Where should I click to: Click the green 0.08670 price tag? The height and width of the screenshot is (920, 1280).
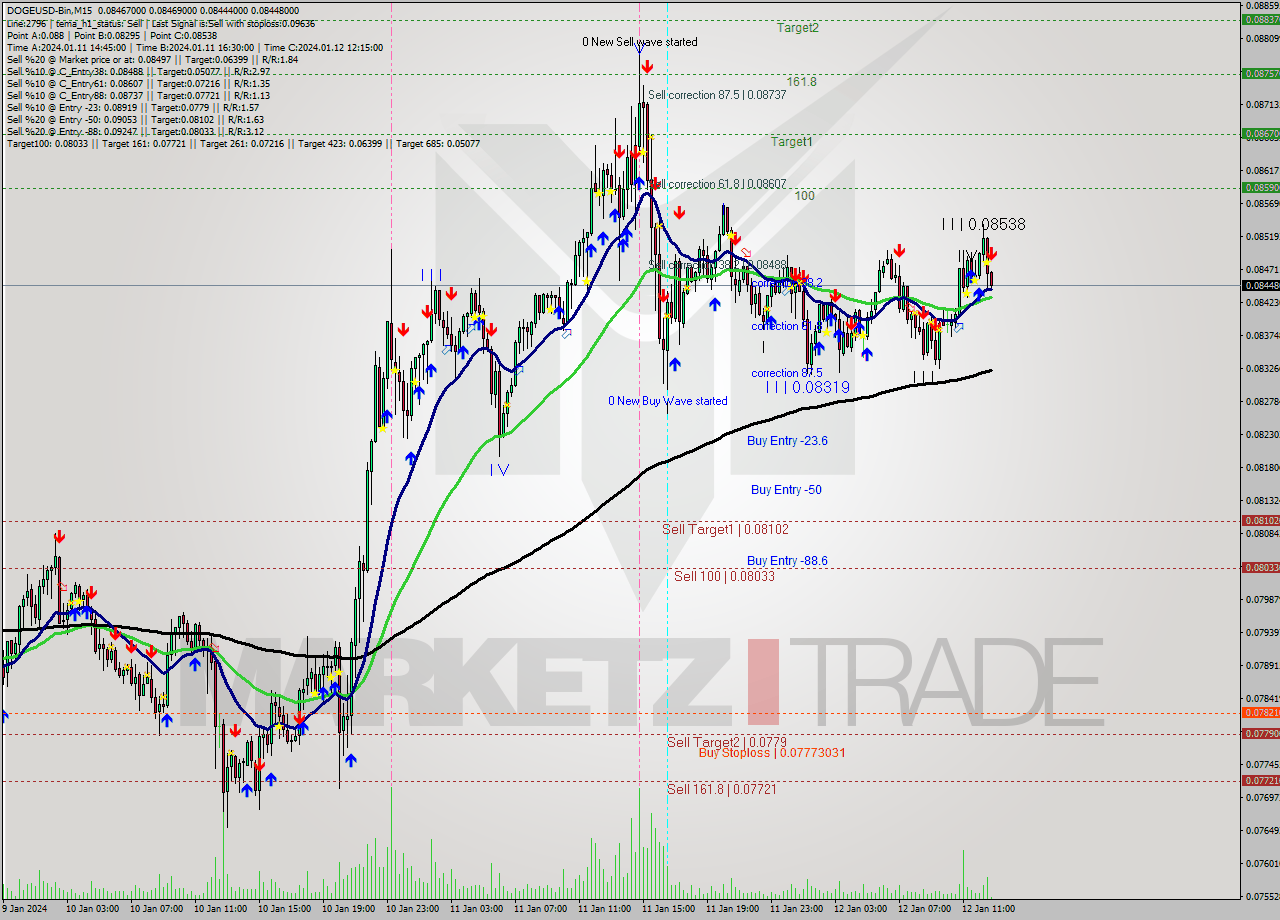(x=1260, y=133)
